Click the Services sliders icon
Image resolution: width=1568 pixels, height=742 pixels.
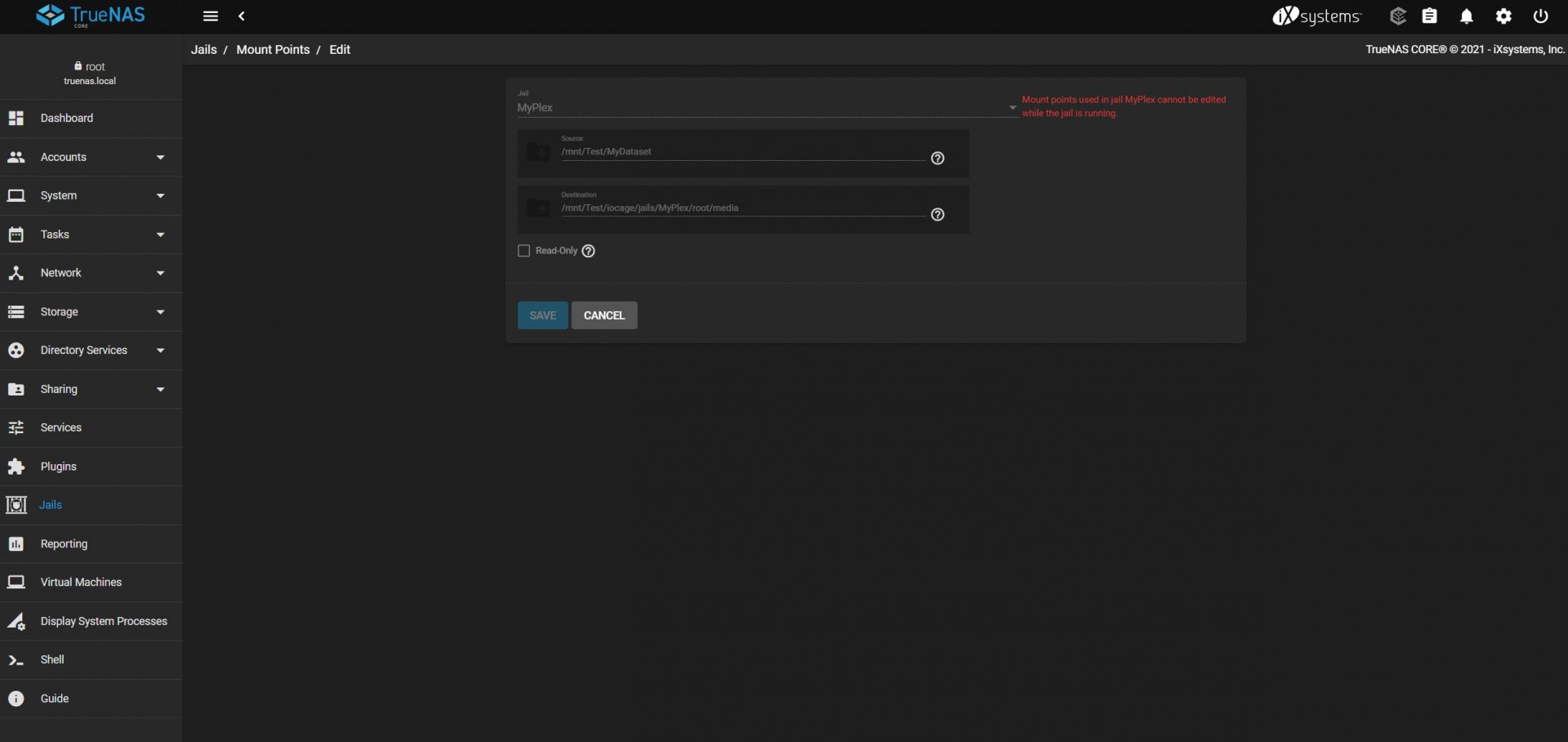(16, 427)
